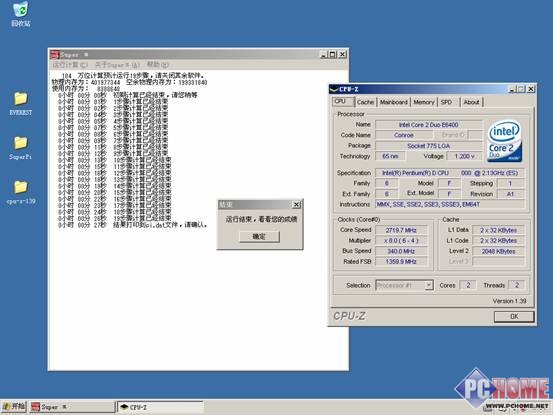Open the first Super Pi menu (calculate)

(70, 65)
